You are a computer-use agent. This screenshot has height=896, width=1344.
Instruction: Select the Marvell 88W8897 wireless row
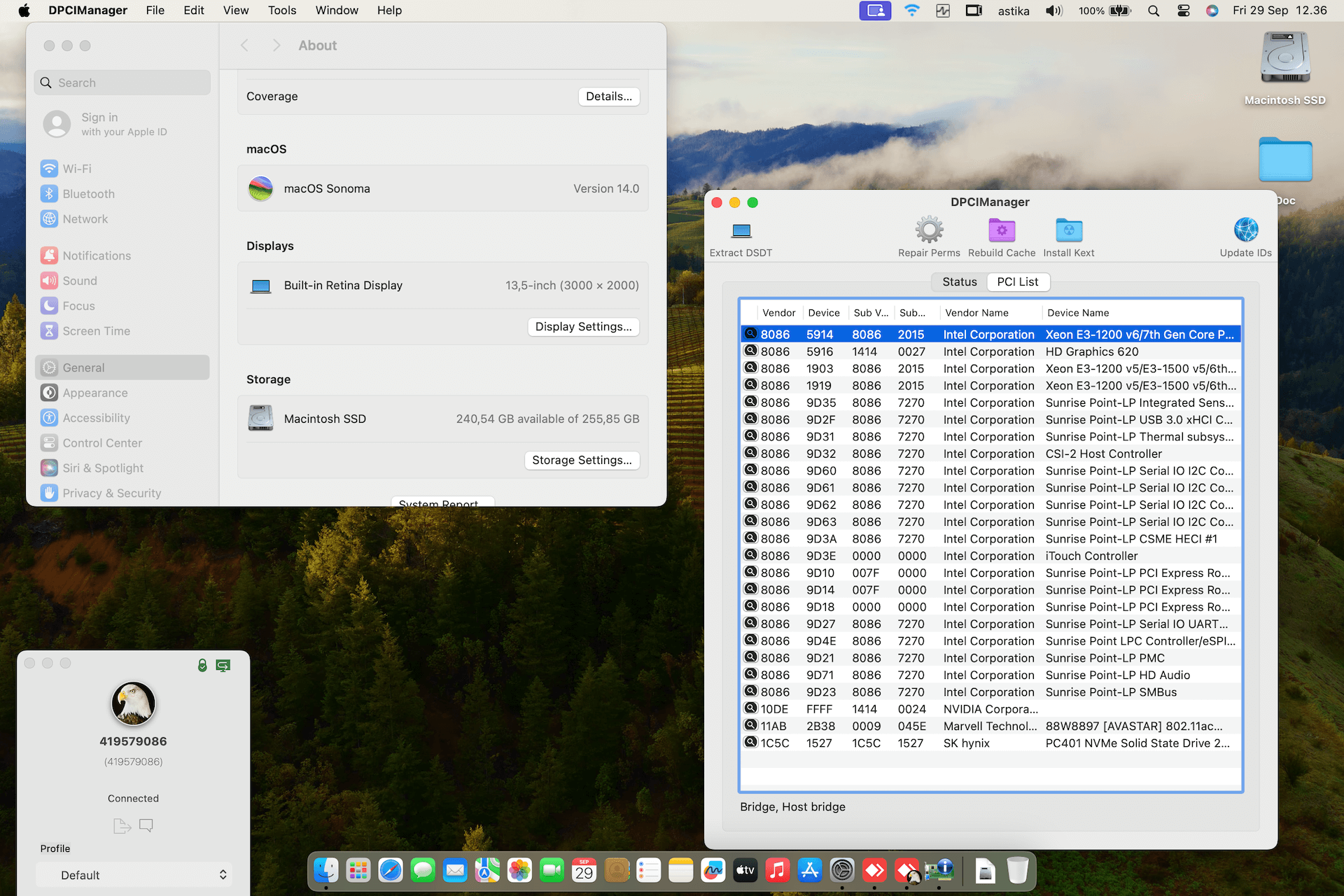991,726
